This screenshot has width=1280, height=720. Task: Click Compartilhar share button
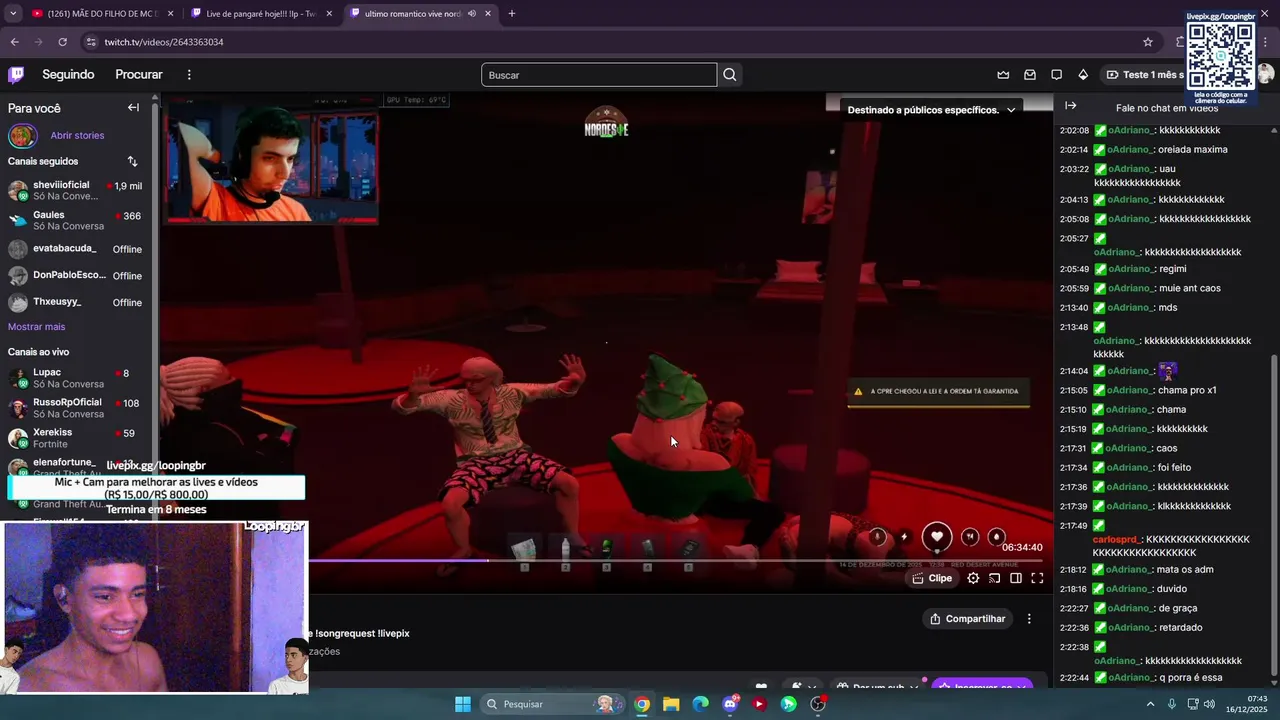pyautogui.click(x=967, y=619)
